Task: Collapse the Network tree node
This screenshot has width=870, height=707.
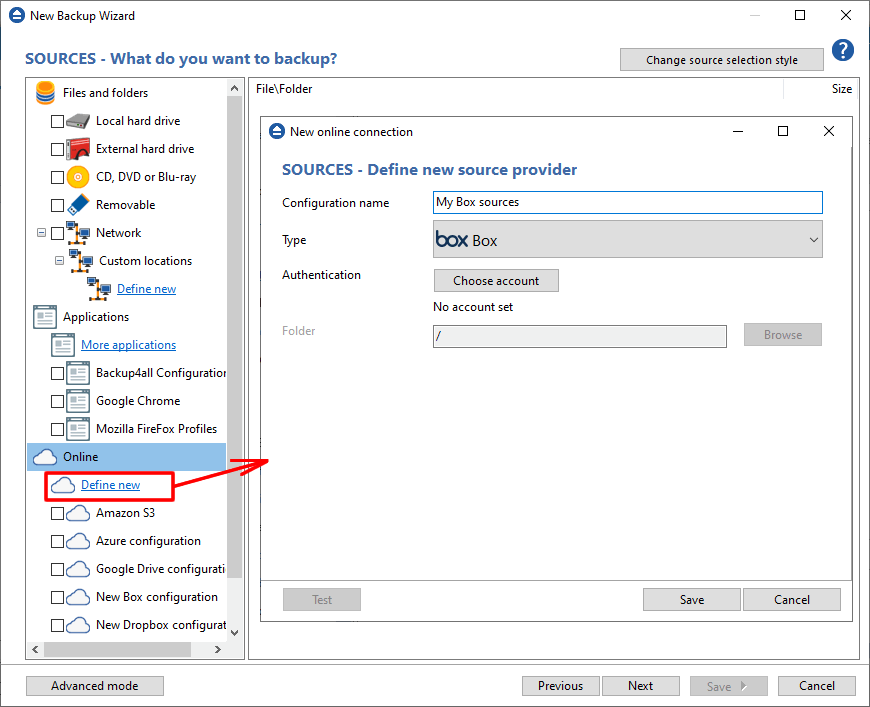Action: coord(42,233)
